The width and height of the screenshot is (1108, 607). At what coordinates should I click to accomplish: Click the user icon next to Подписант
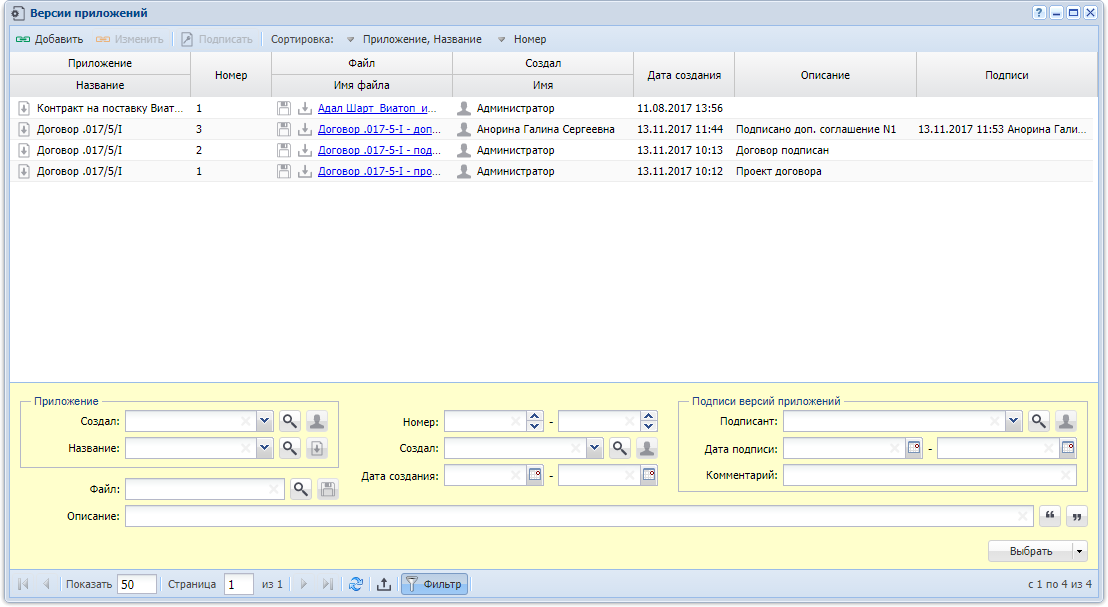pyautogui.click(x=1066, y=421)
